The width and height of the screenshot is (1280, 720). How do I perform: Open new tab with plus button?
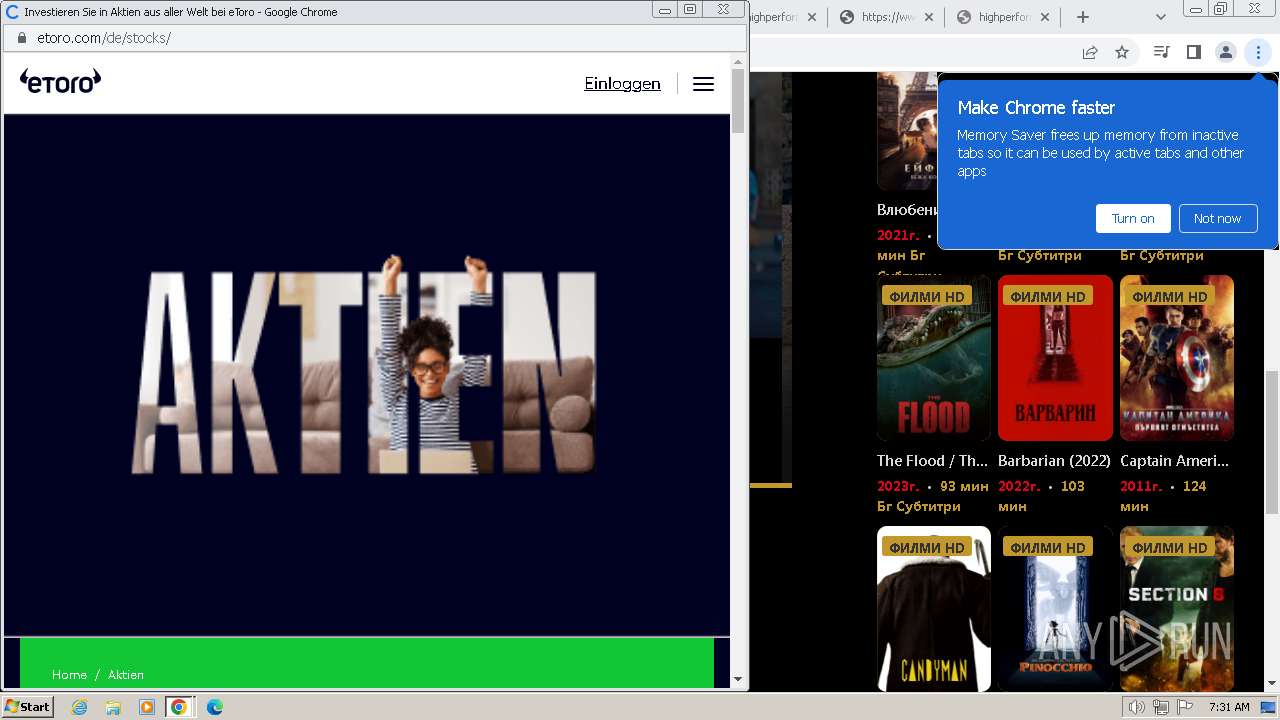pos(1082,17)
